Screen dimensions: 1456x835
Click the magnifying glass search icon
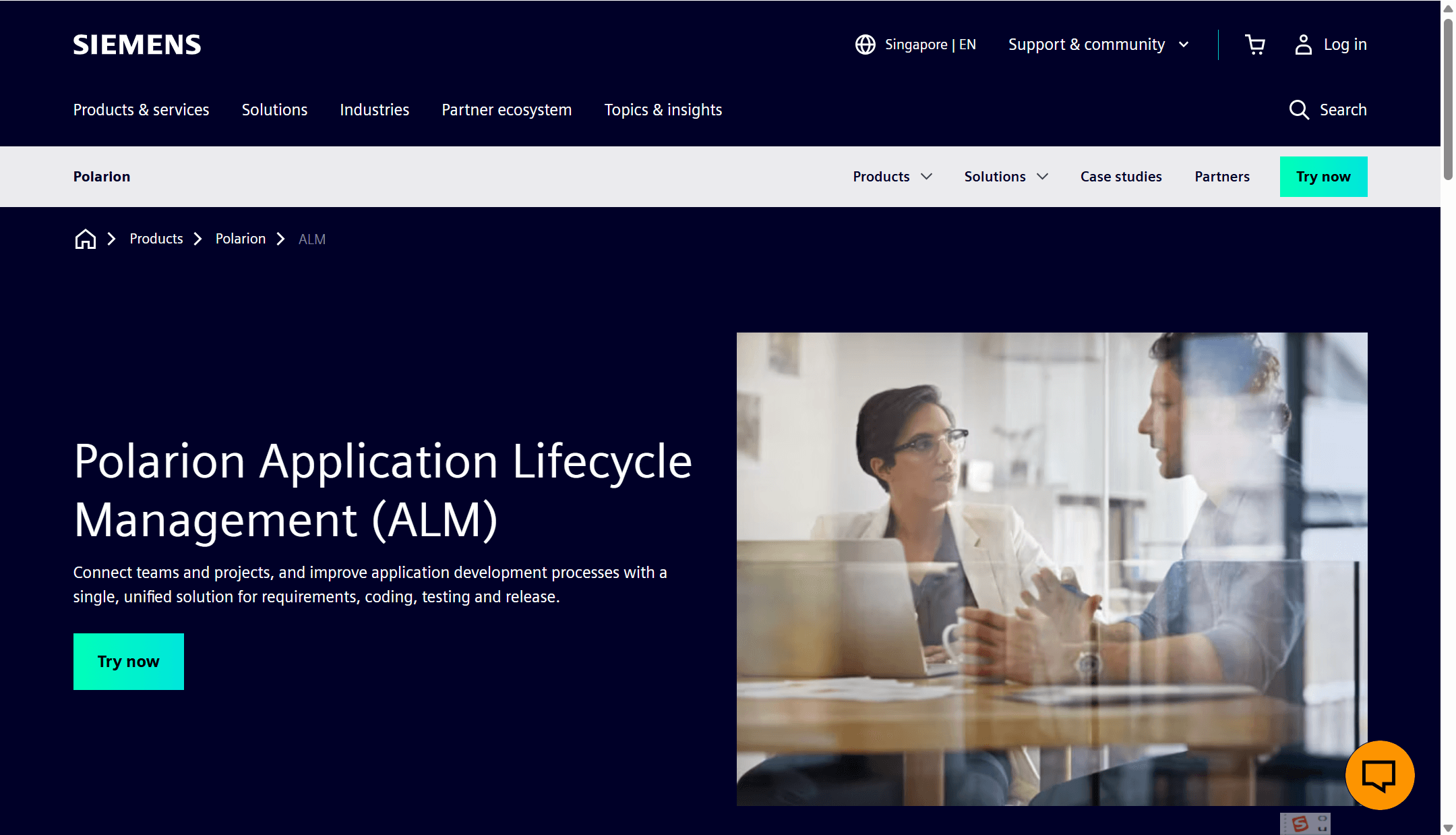(1299, 109)
